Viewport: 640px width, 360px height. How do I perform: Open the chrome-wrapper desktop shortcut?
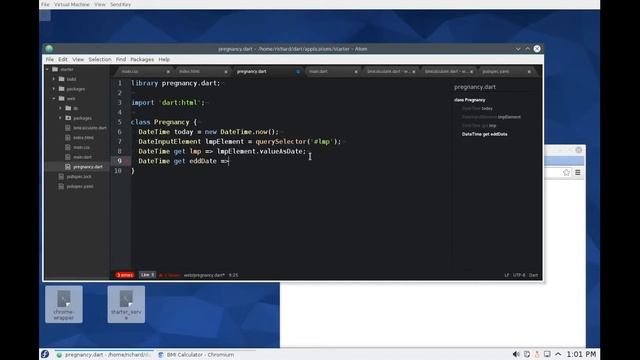click(64, 304)
